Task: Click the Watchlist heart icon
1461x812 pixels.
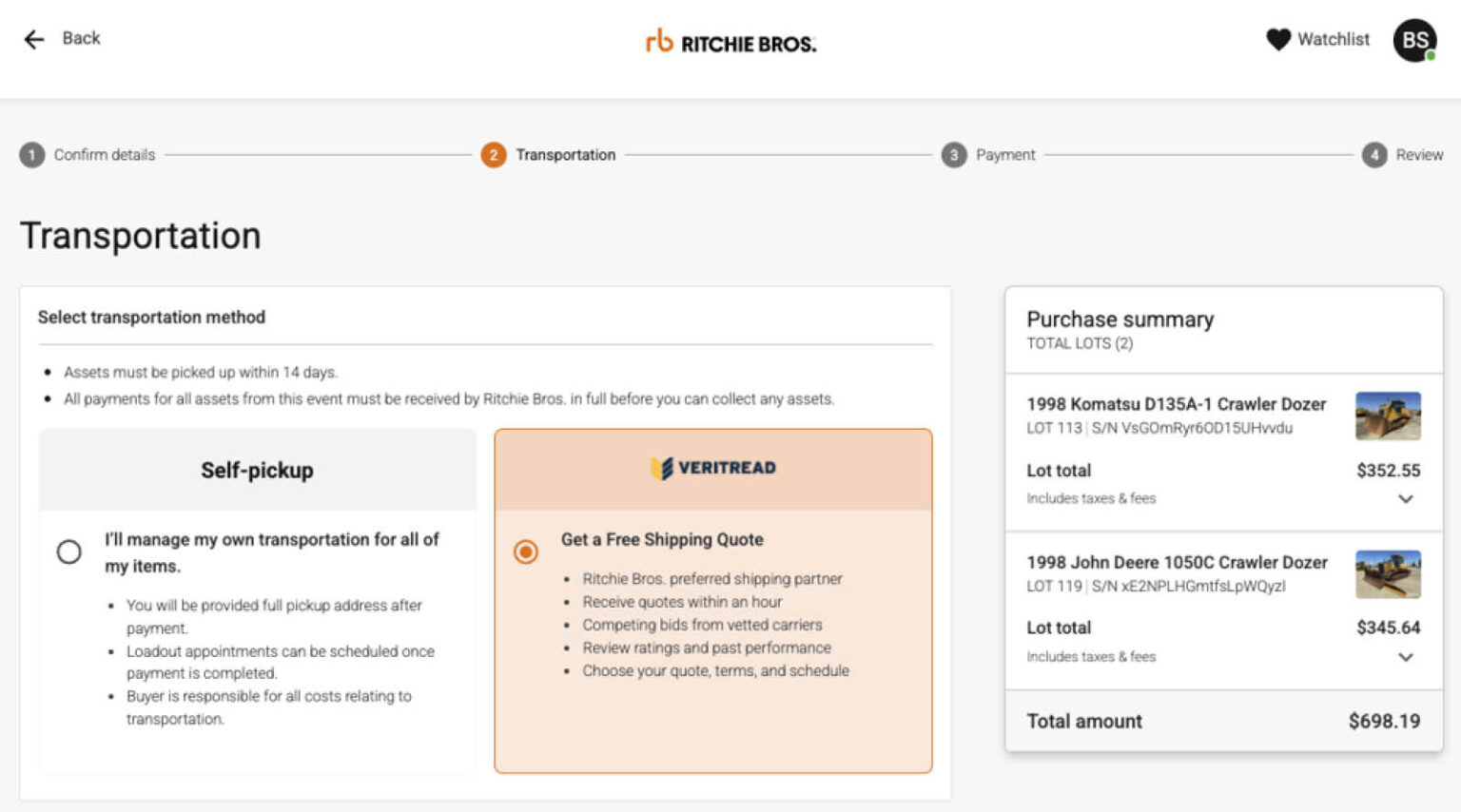Action: coord(1278,39)
